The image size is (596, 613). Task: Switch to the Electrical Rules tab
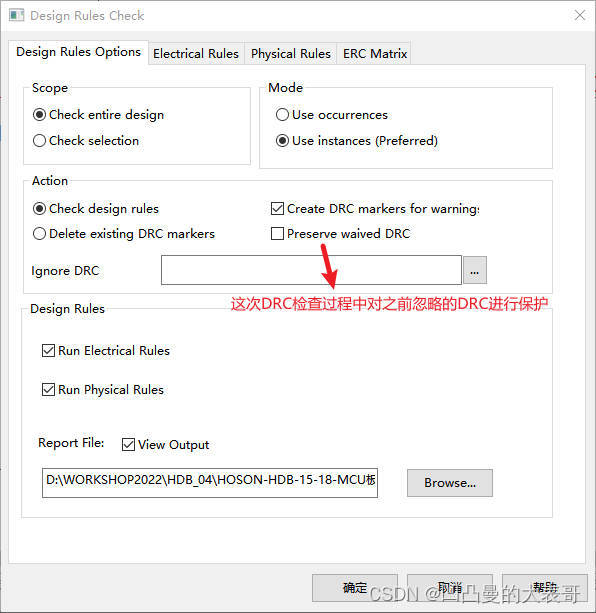[196, 54]
